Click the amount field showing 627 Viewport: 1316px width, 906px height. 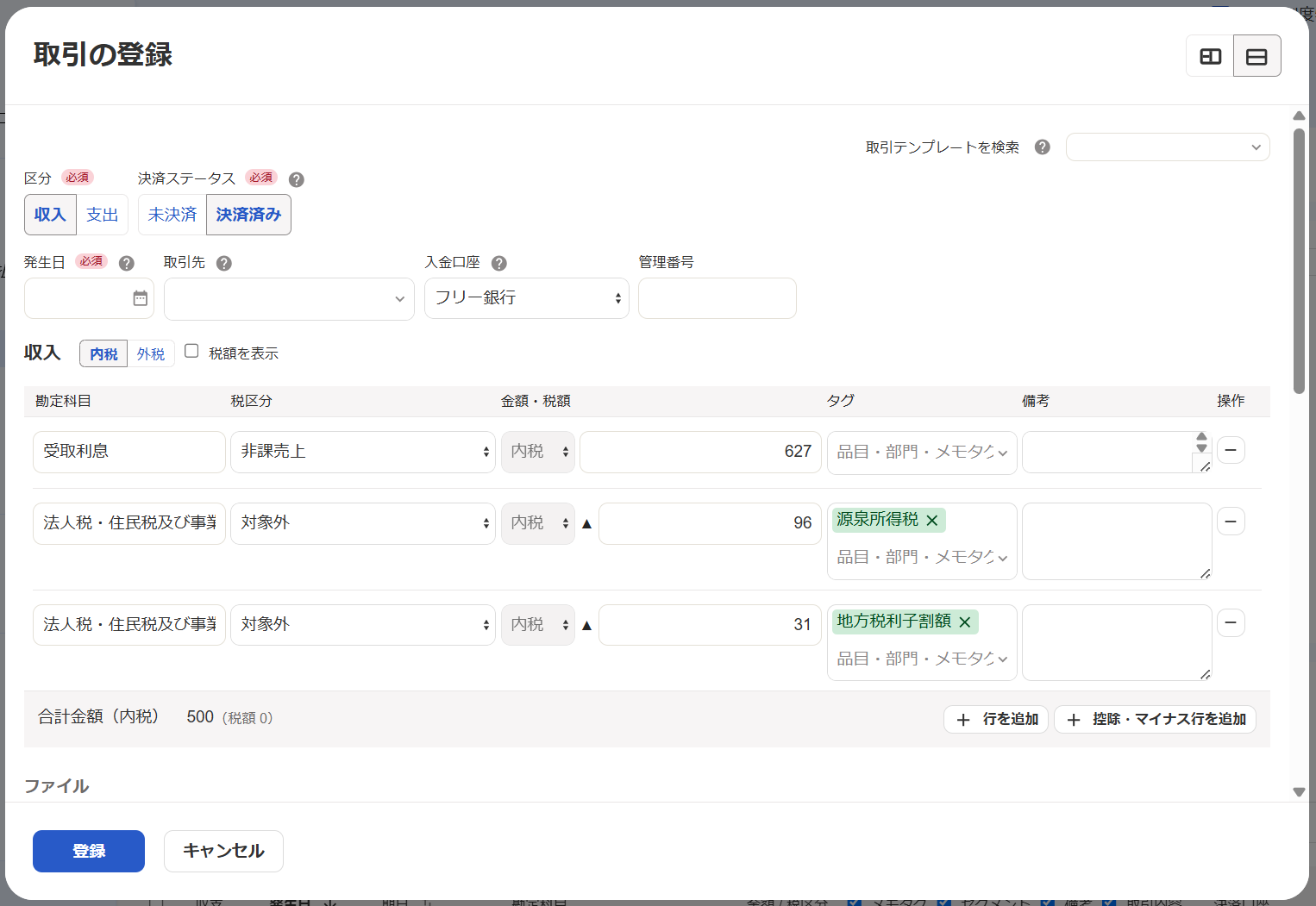[x=700, y=452]
